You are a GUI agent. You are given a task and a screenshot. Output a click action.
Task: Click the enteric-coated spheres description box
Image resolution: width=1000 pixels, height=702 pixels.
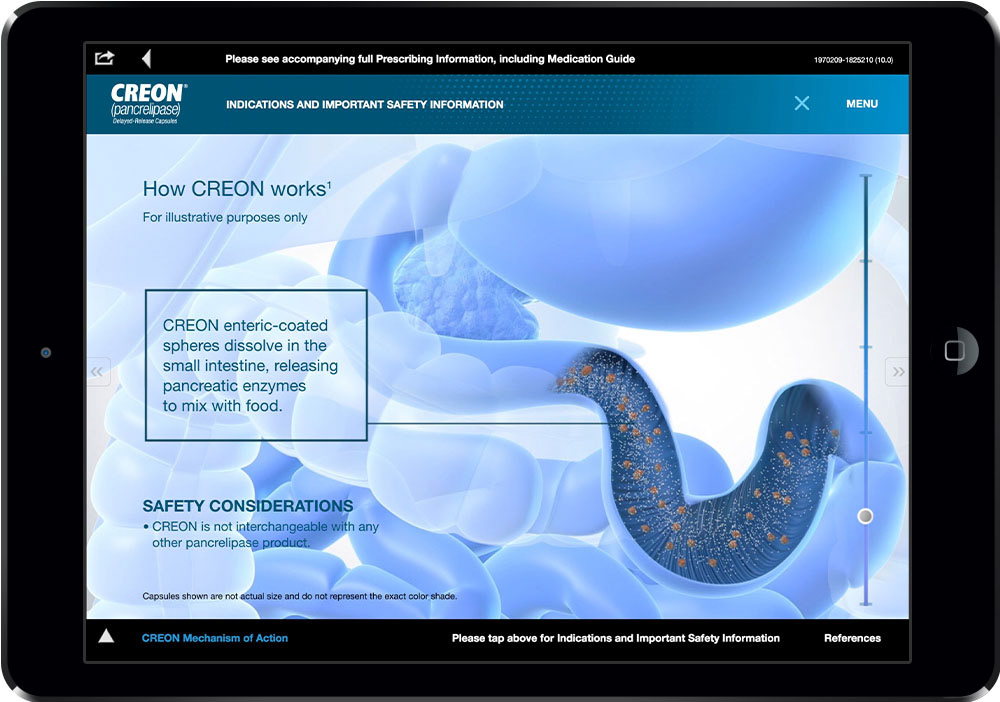click(256, 365)
